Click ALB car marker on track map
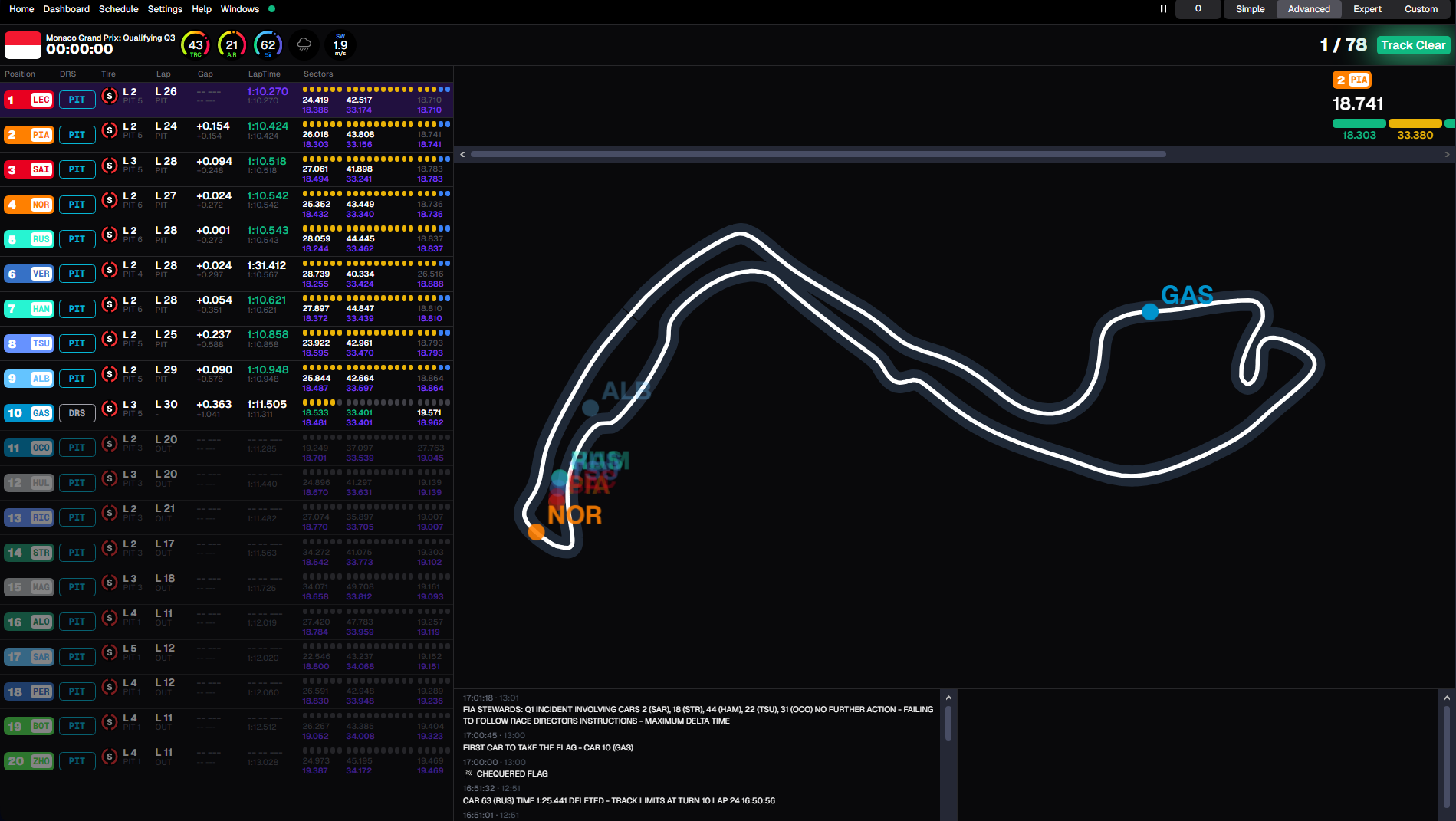1456x821 pixels. point(590,408)
